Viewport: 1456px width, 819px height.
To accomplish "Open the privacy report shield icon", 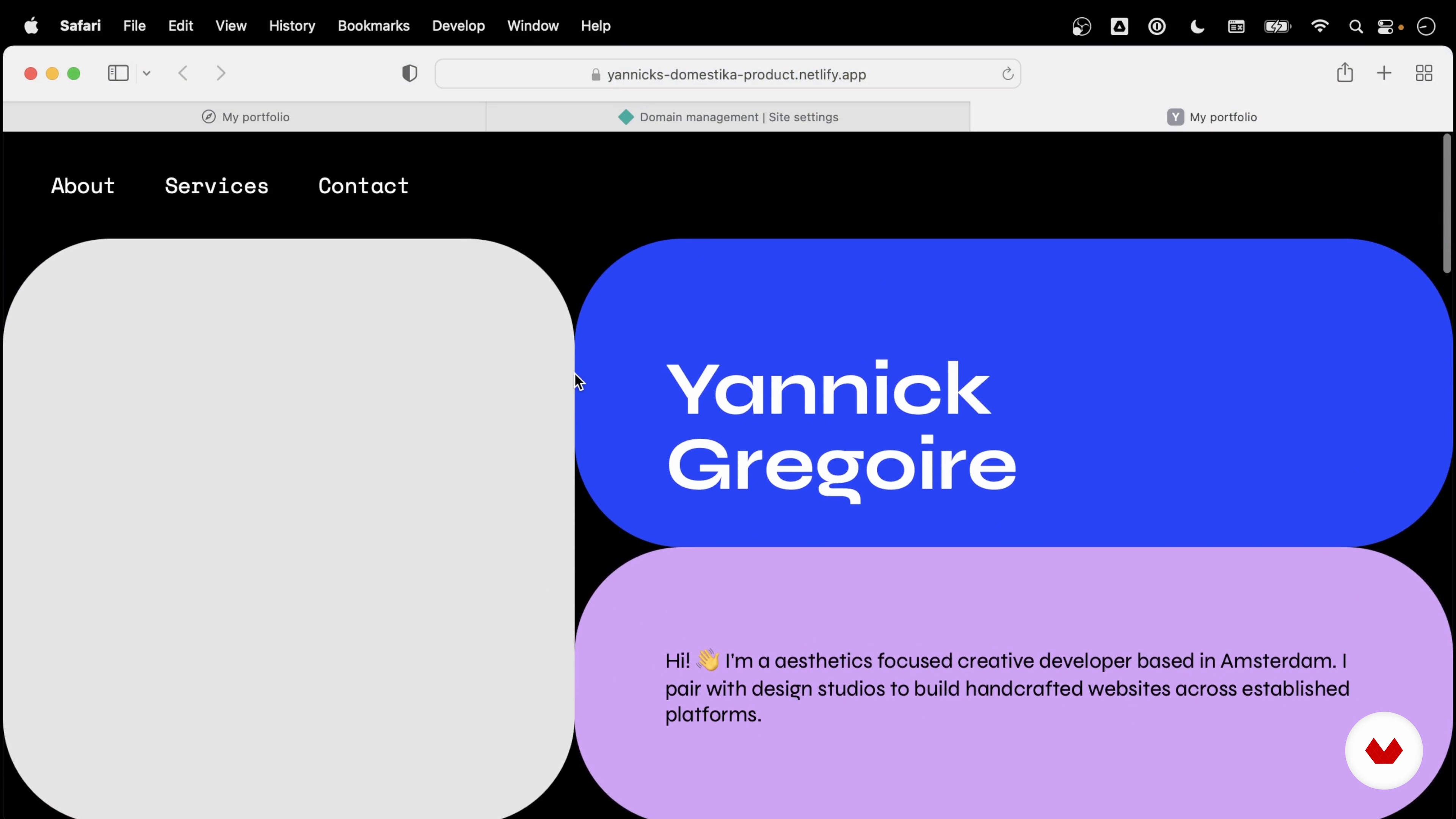I will (x=410, y=74).
